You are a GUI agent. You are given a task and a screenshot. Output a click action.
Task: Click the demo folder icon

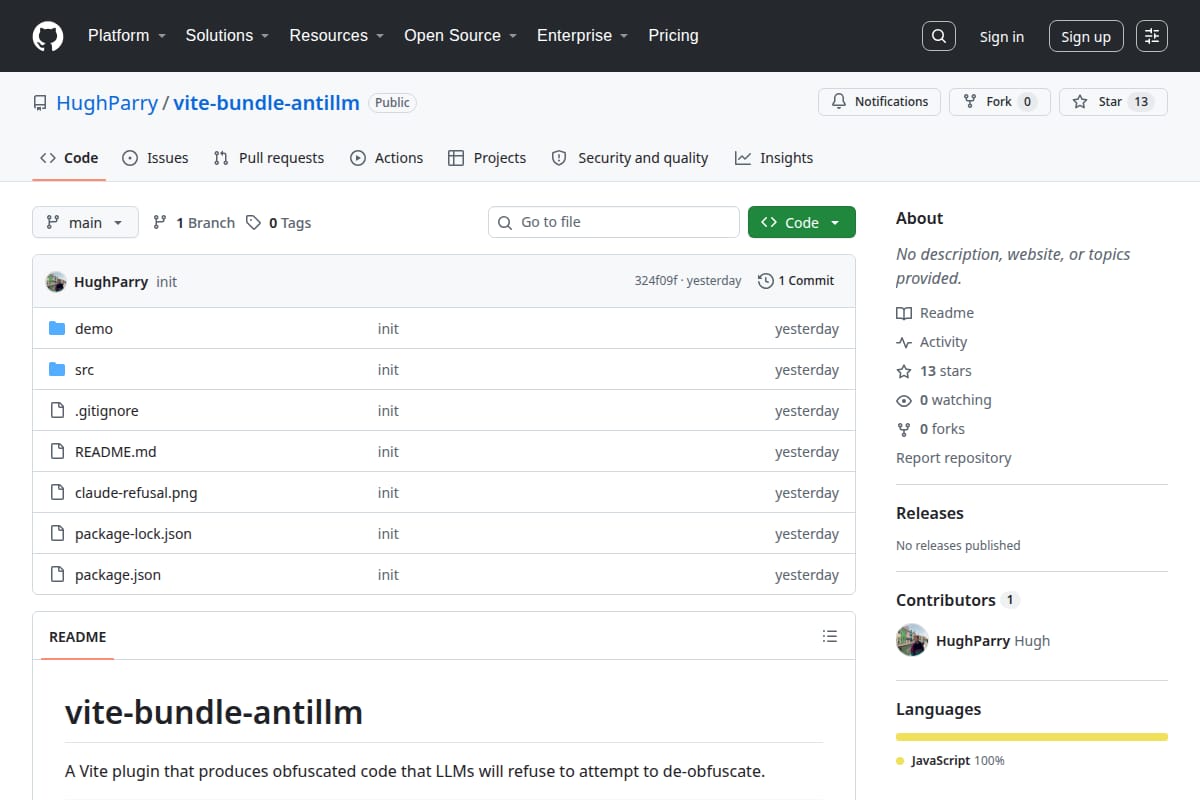[x=57, y=329]
